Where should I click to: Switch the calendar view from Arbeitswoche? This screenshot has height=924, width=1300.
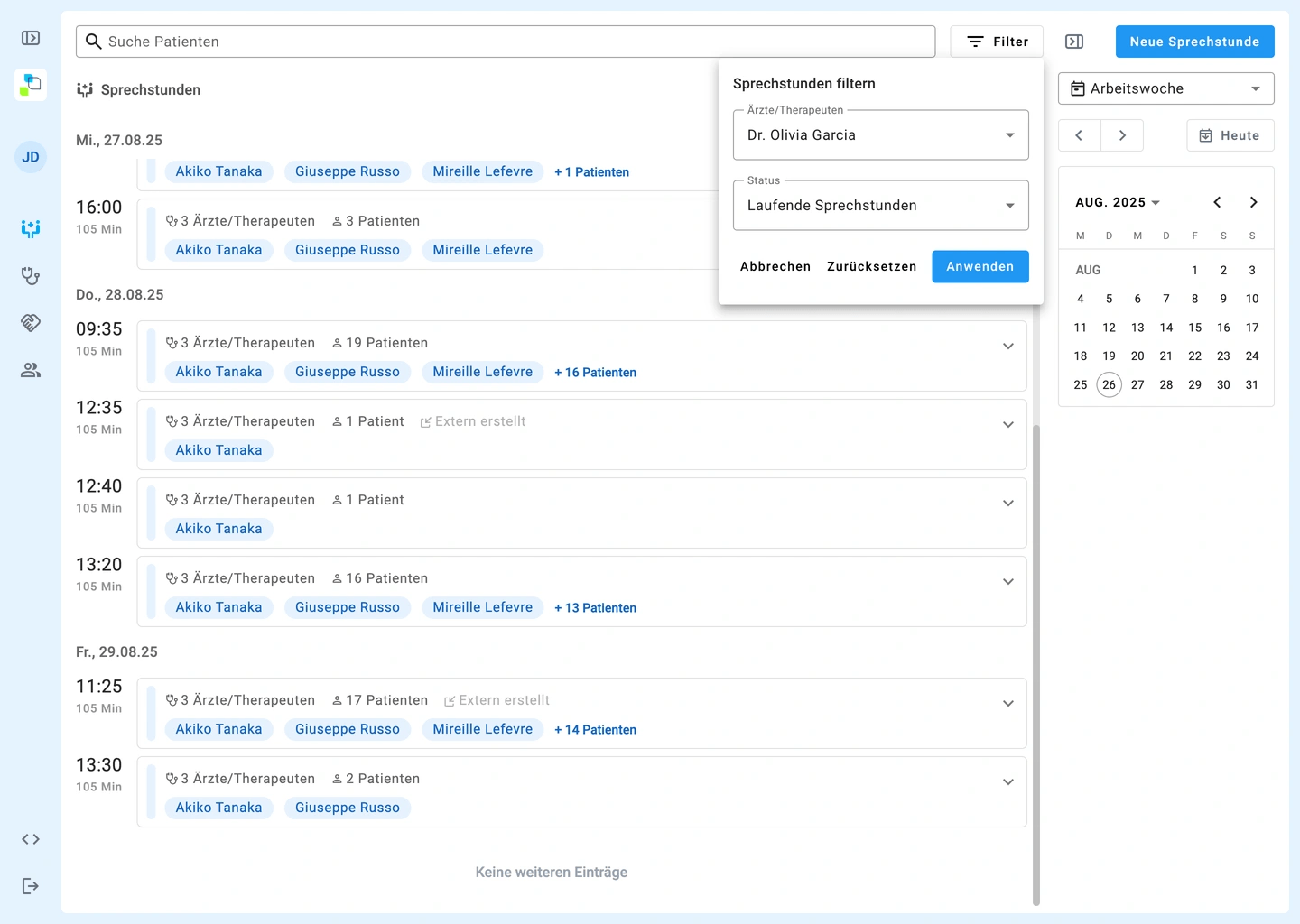tap(1165, 88)
